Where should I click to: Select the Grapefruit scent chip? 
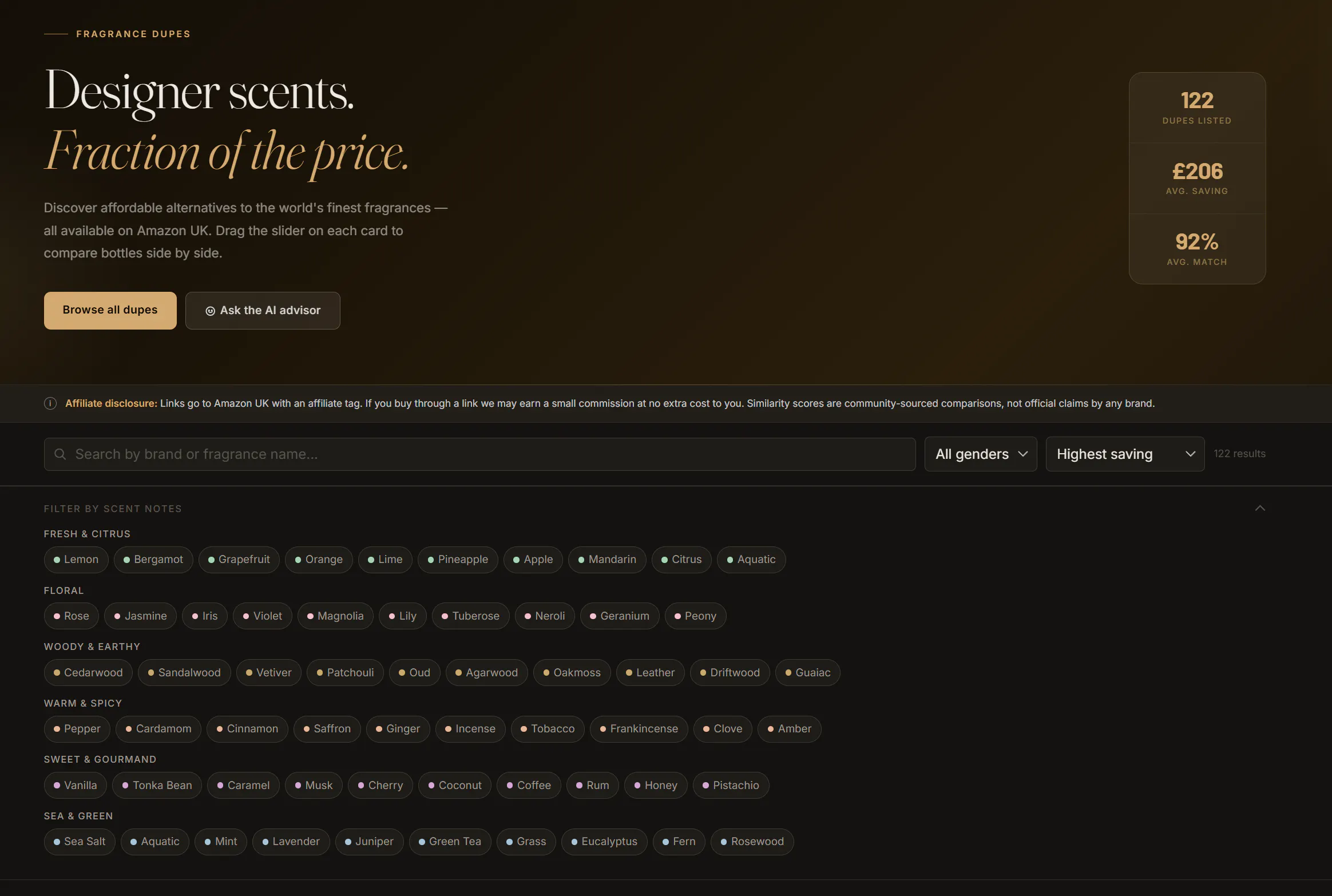pyautogui.click(x=239, y=560)
